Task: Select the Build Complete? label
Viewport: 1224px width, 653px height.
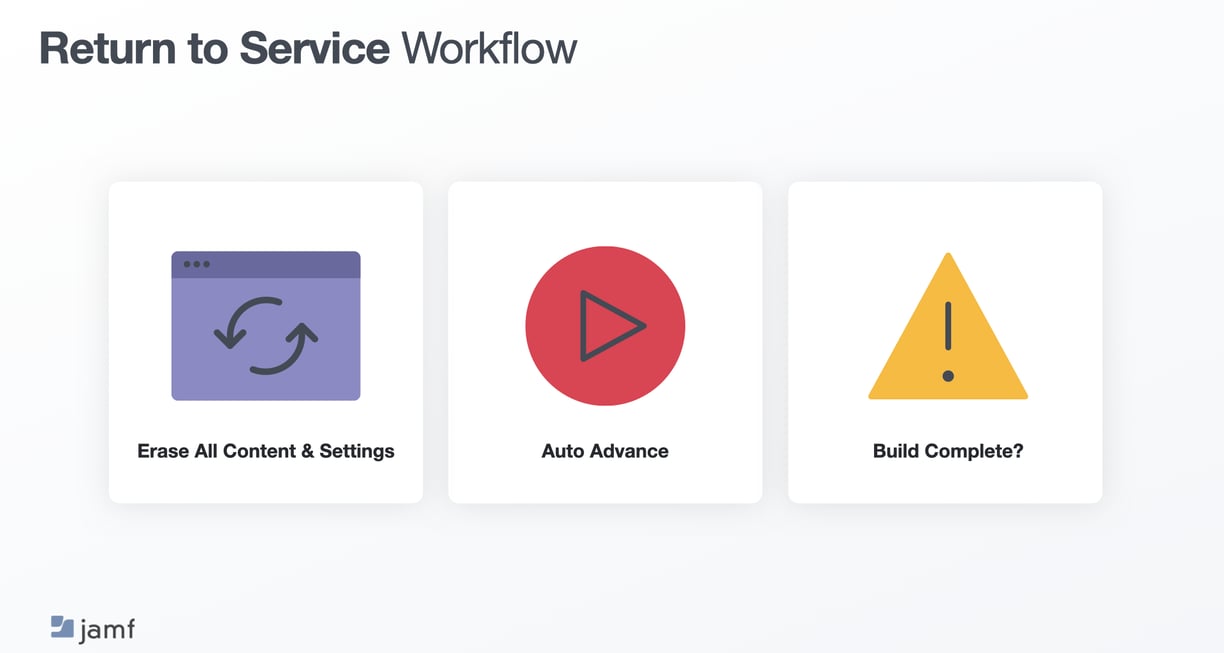Action: 948,451
